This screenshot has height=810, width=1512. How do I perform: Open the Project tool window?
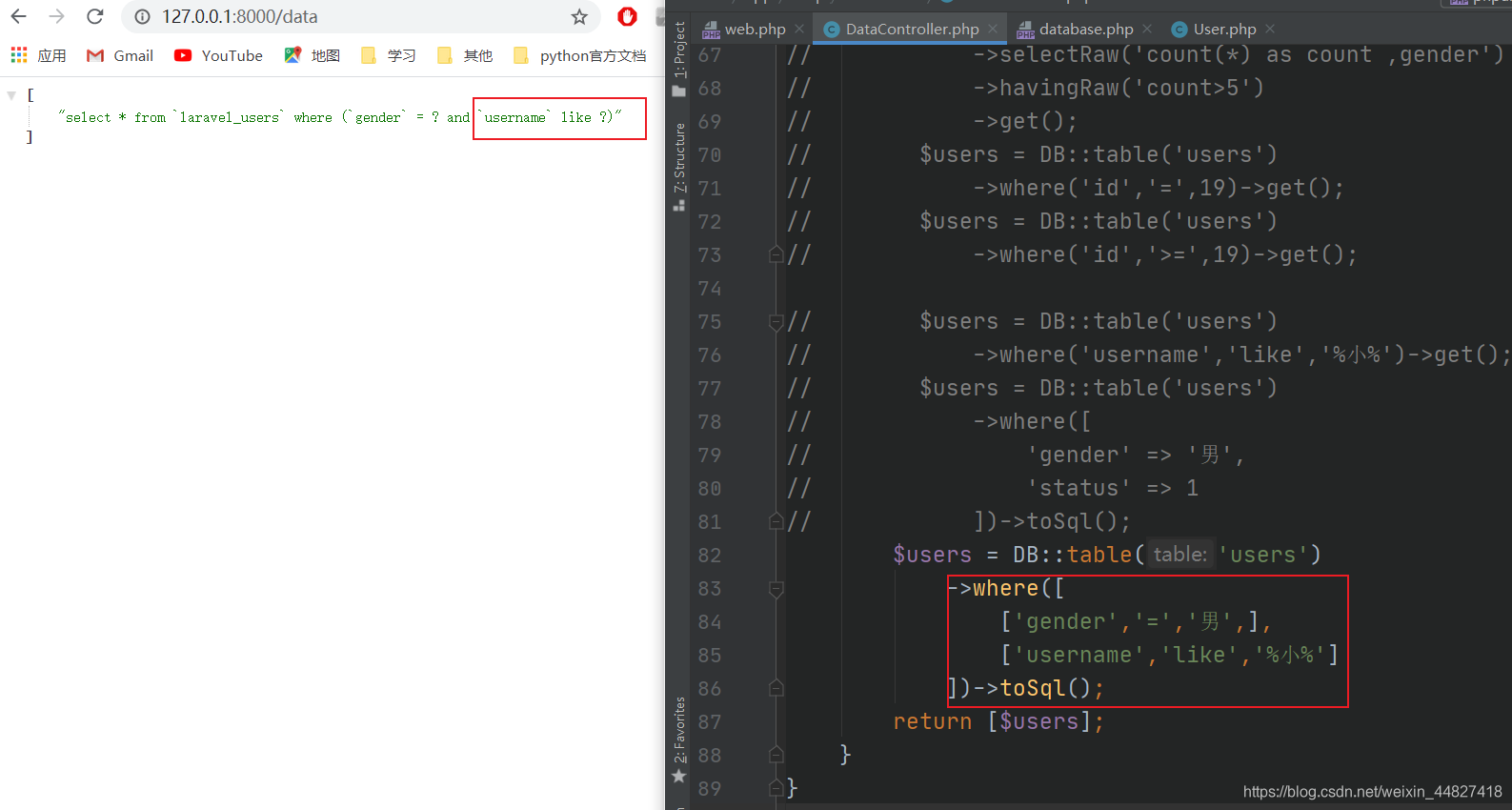(679, 59)
